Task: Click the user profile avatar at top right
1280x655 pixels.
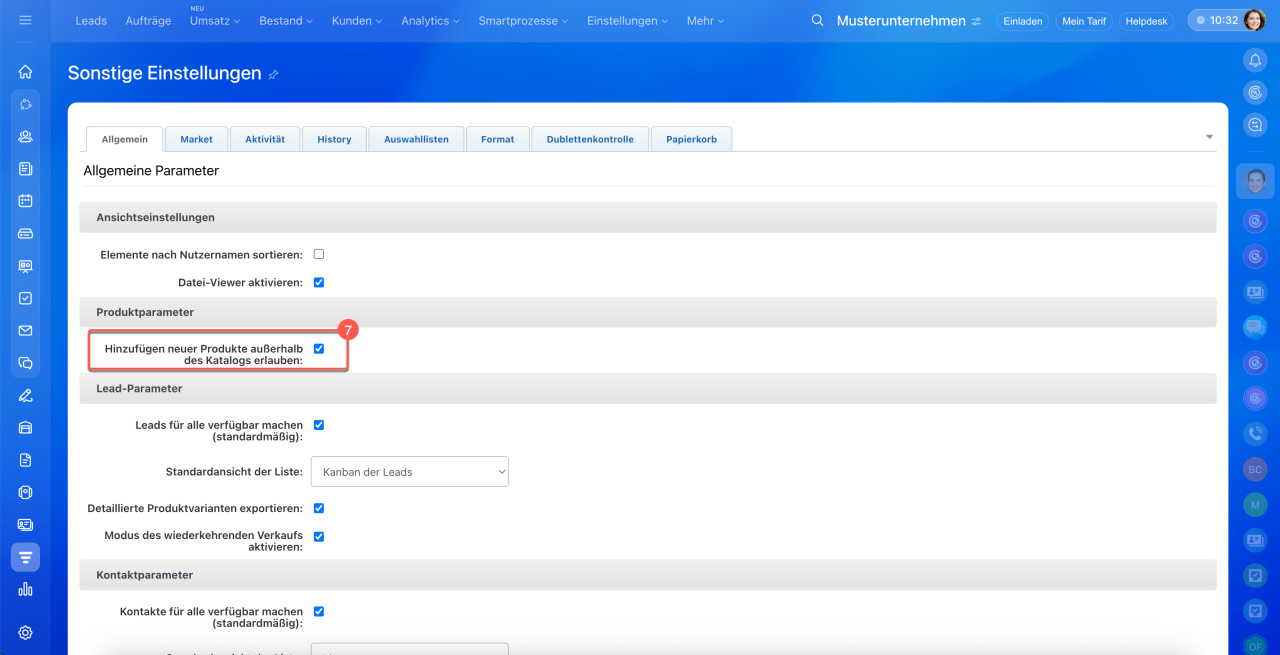Action: pyautogui.click(x=1254, y=20)
